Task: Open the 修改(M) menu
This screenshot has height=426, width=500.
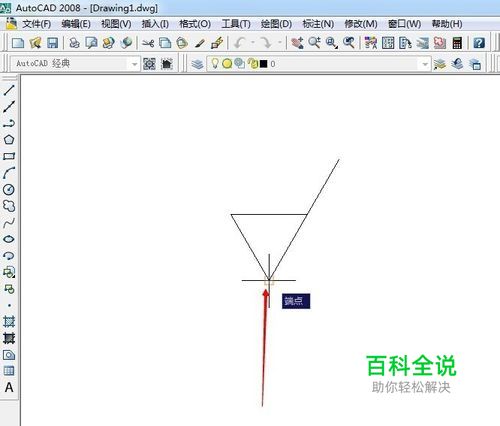Action: coord(361,24)
